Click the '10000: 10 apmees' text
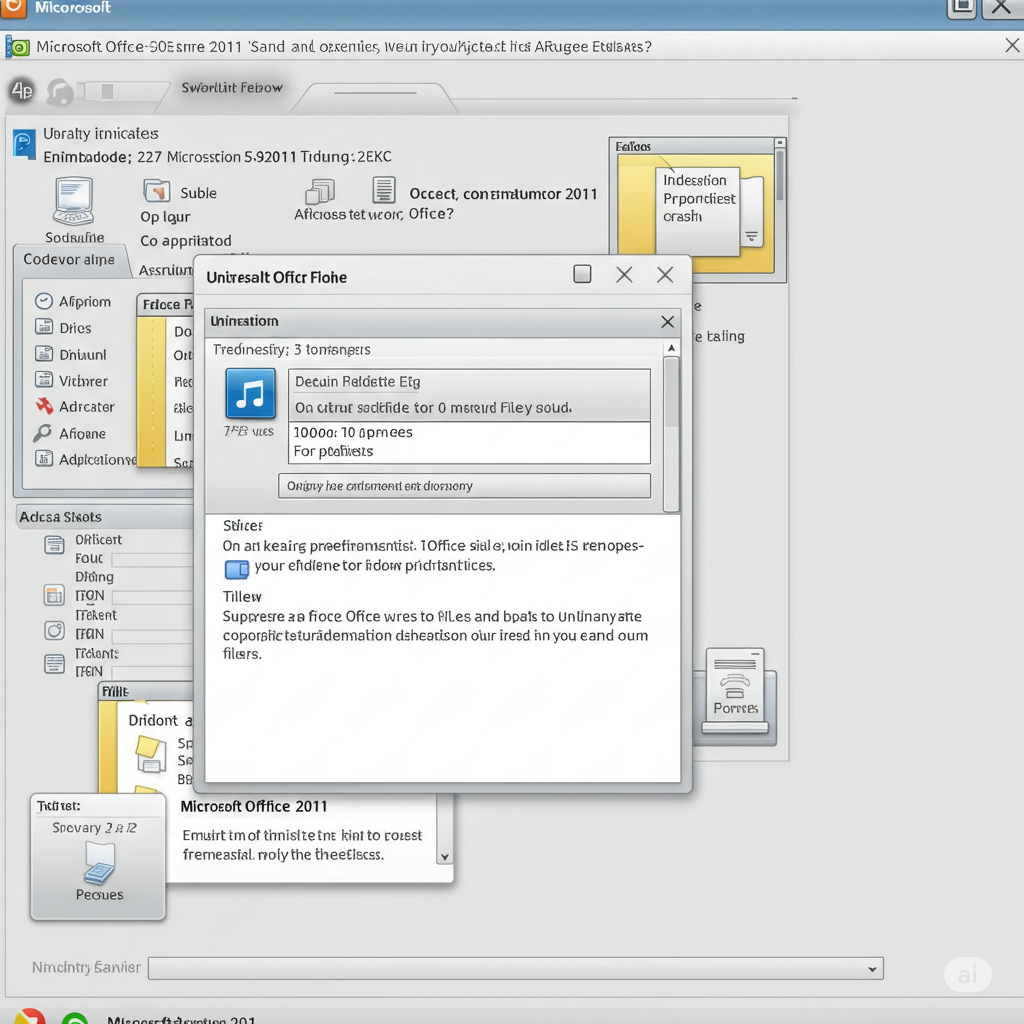 coord(353,432)
